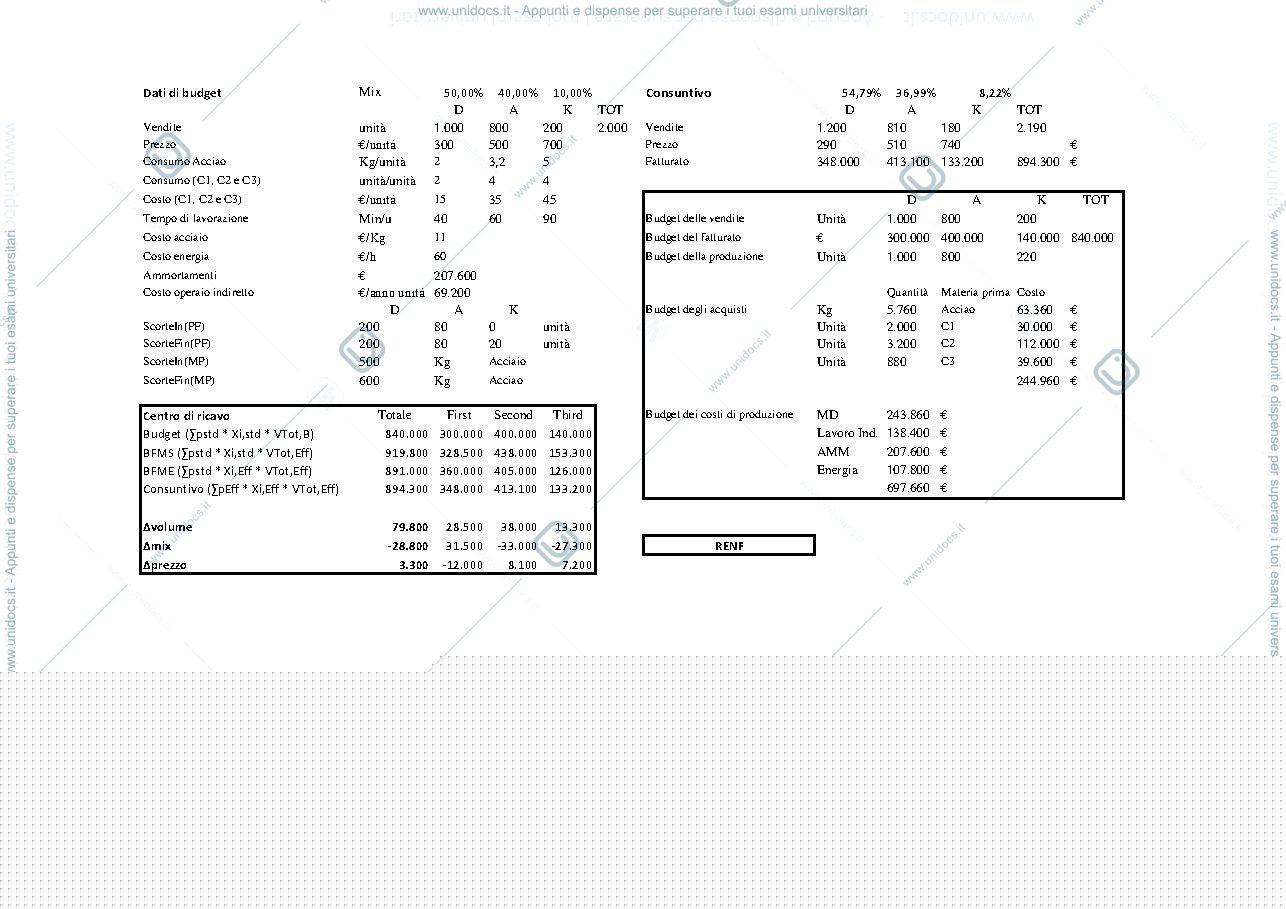This screenshot has width=1286, height=909.
Task: Select the Δvolume total value 79.800
Action: click(410, 527)
